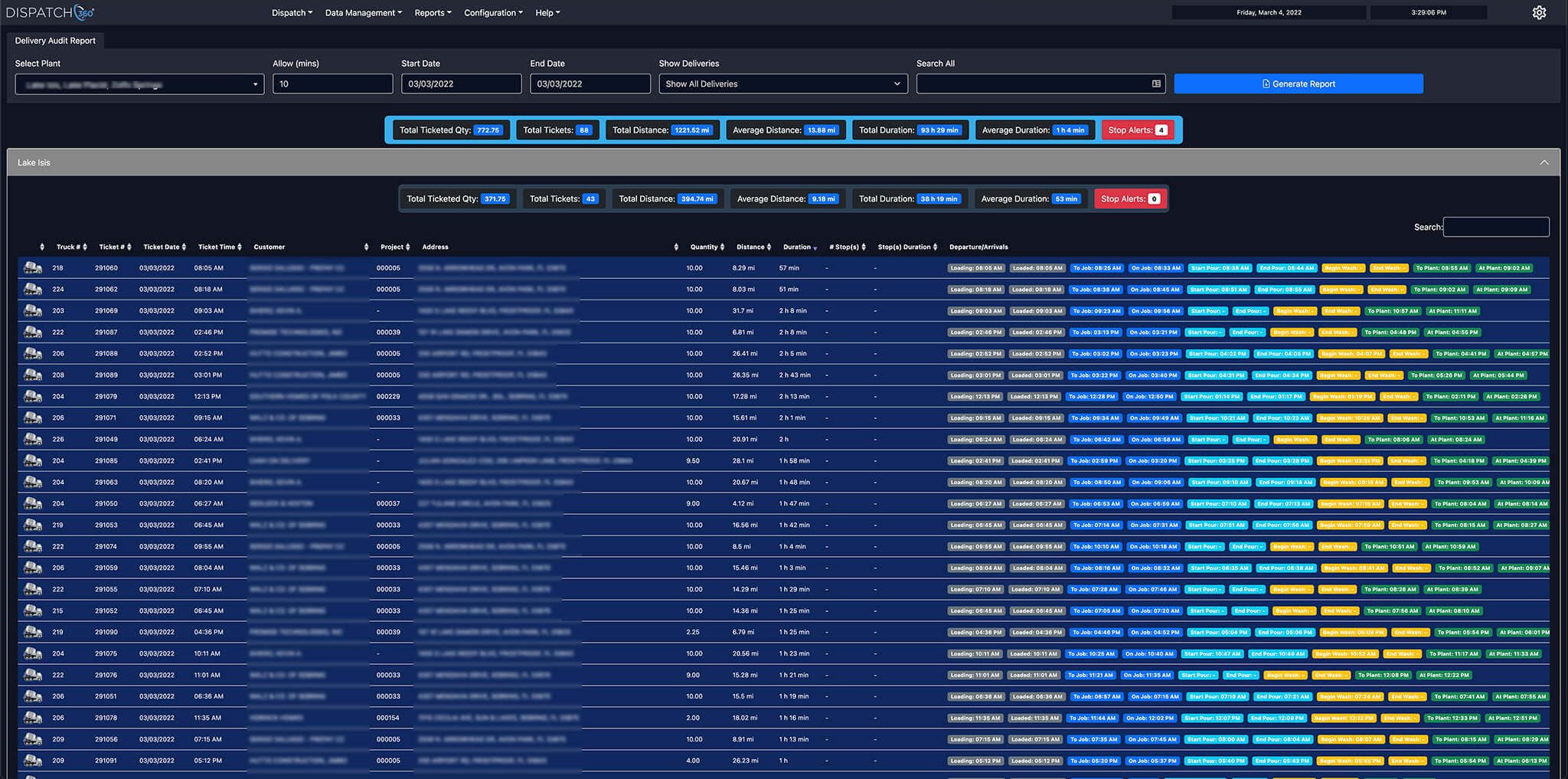Open the Reports menu
The image size is (1568, 779).
(x=433, y=13)
